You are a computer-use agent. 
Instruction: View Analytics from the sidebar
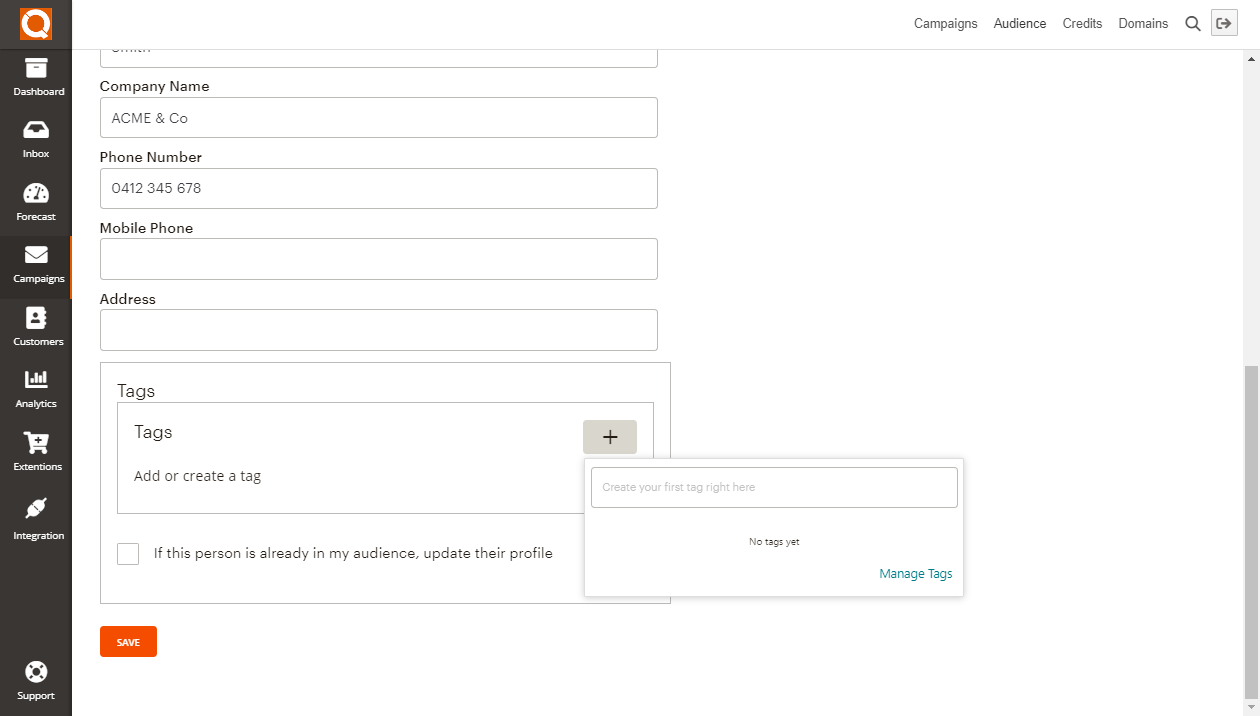point(36,388)
